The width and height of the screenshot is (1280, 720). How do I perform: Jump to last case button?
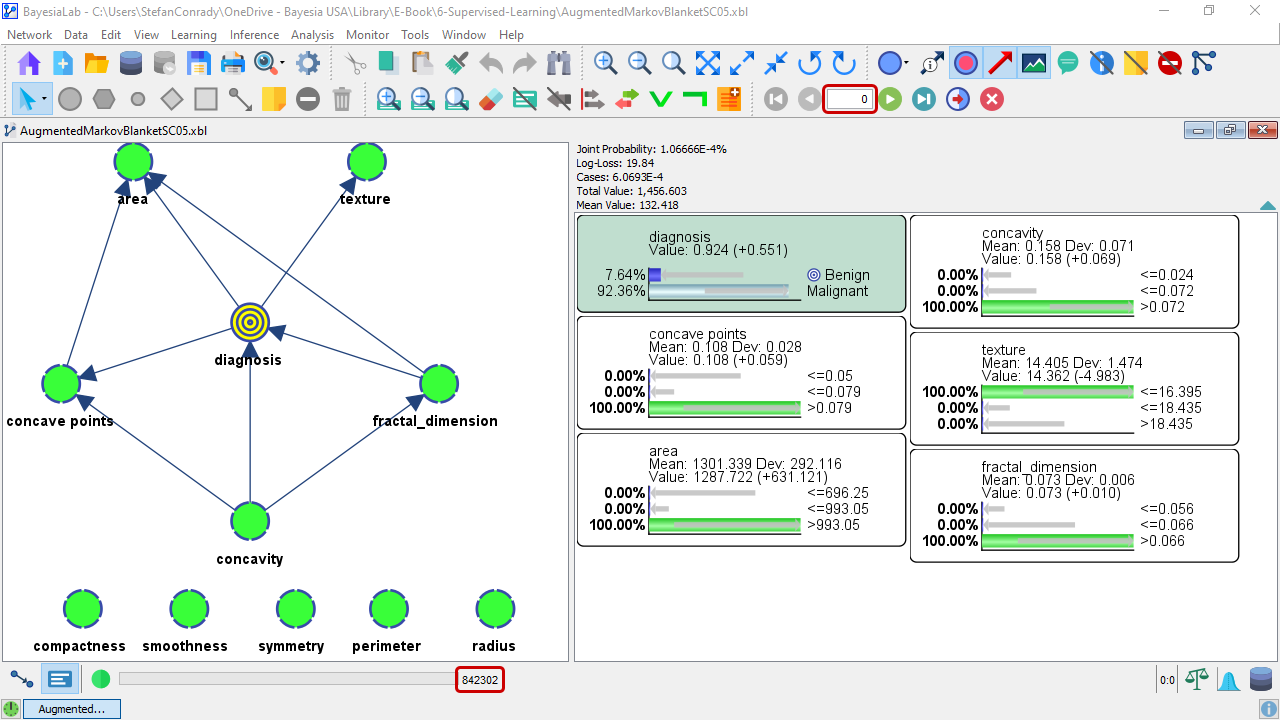[x=924, y=99]
